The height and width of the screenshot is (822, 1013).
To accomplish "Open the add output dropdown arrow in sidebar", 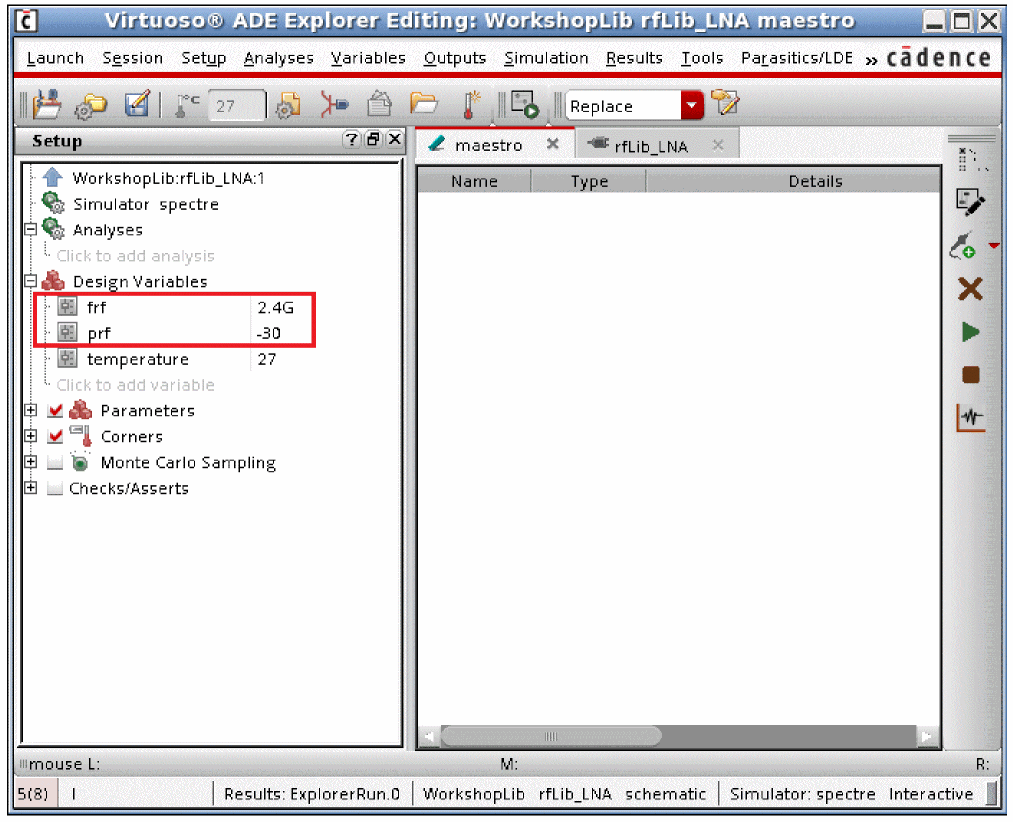I will coord(994,246).
